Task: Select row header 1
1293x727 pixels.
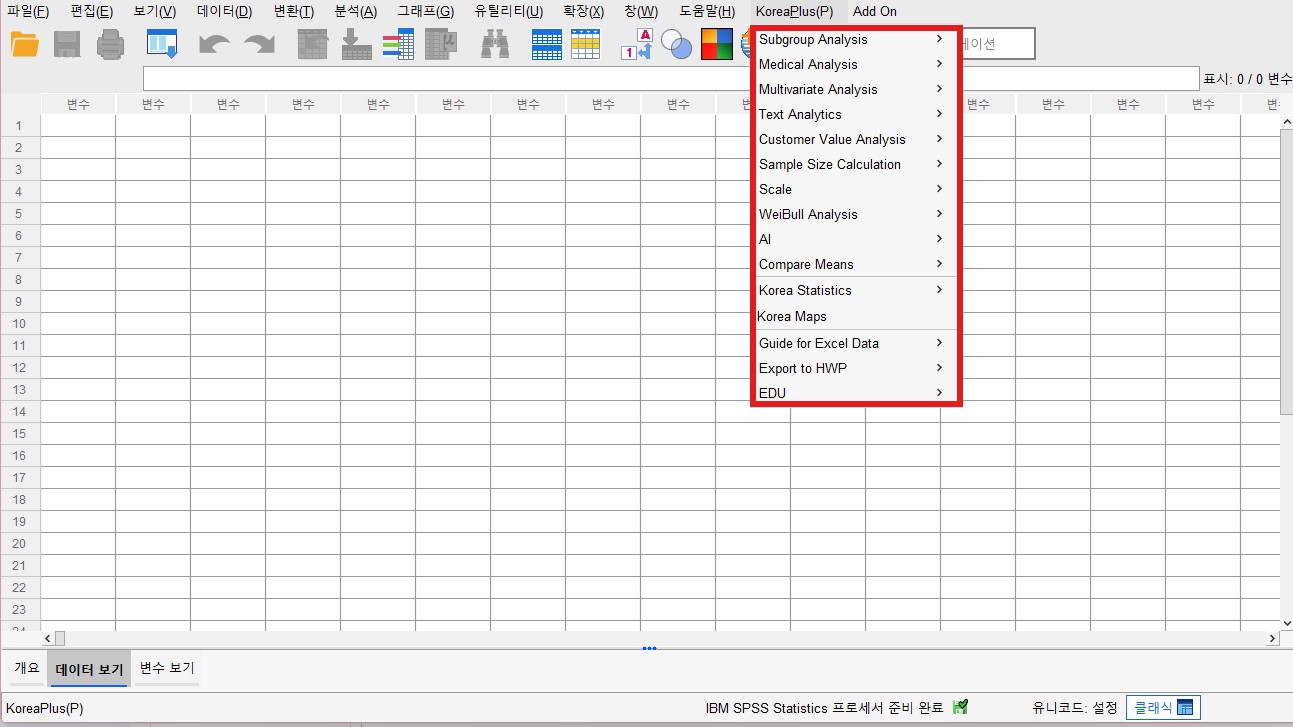Action: (x=19, y=125)
